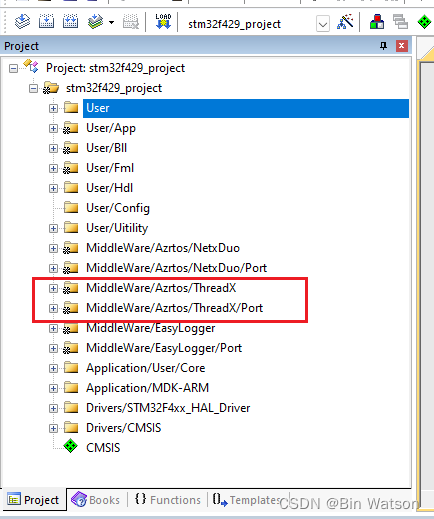Select the highlighted User group label

(x=98, y=108)
